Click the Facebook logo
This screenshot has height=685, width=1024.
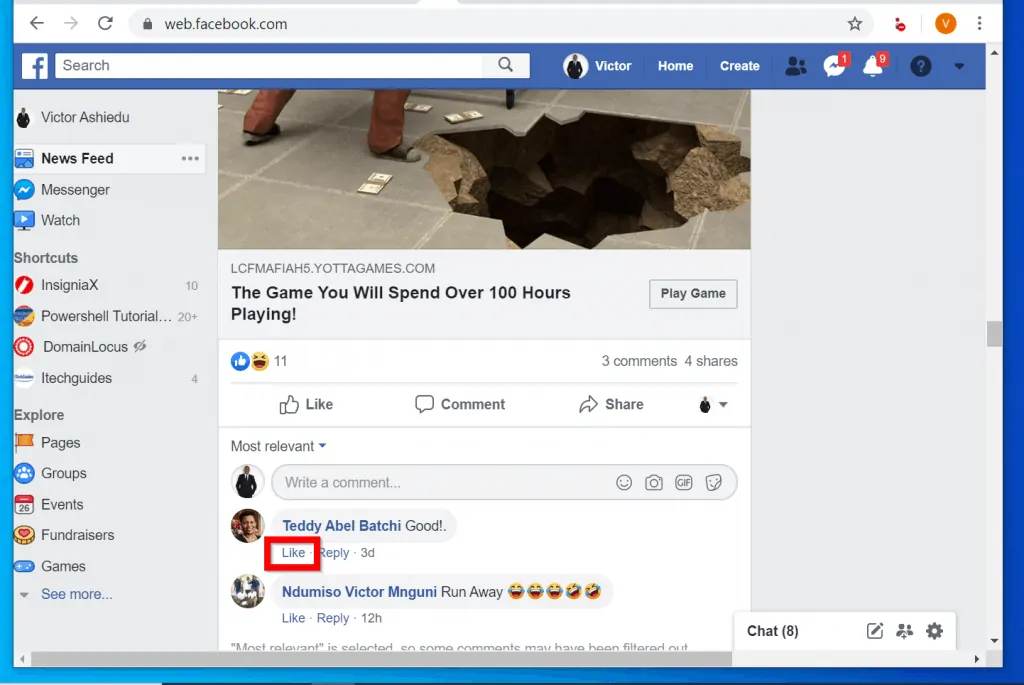(37, 65)
